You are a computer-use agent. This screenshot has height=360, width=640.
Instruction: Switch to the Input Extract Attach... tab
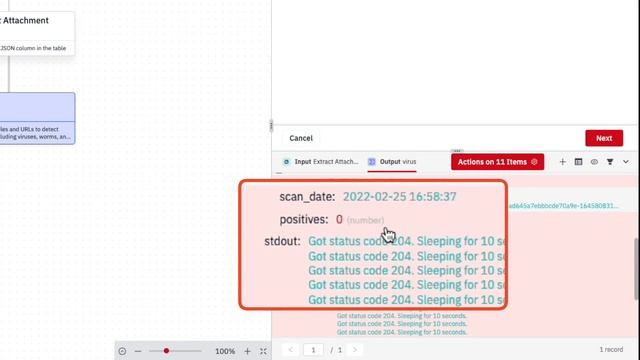pyautogui.click(x=320, y=162)
